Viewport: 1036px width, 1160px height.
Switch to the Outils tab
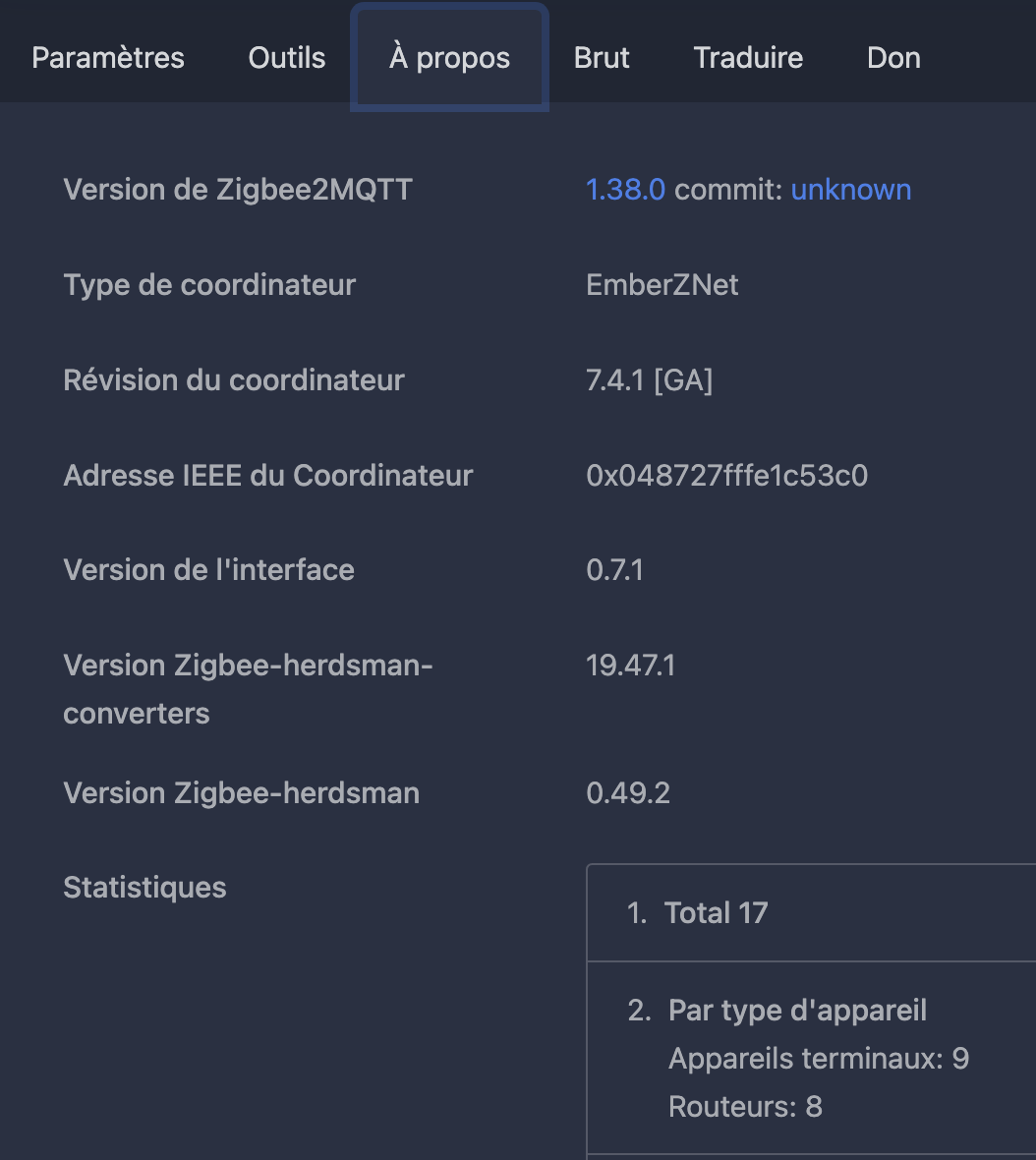(287, 58)
